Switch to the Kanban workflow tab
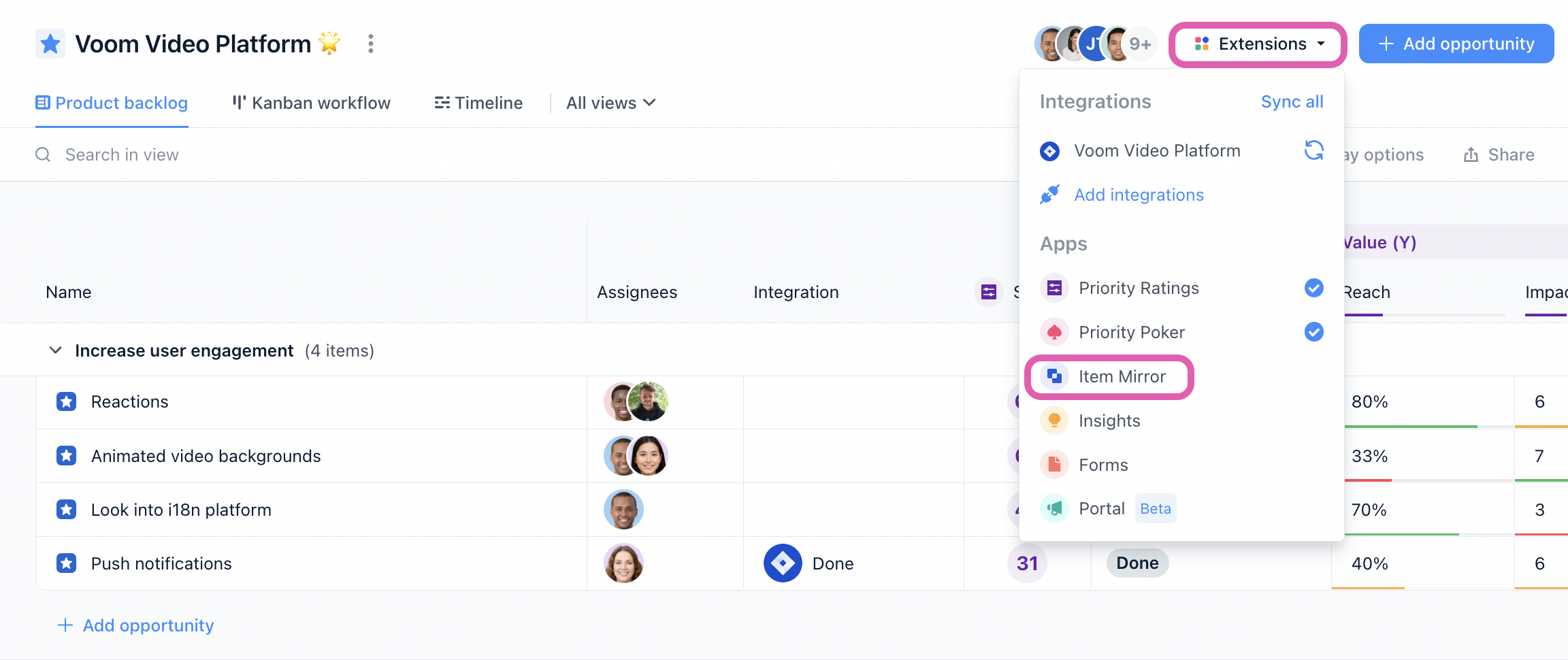 [311, 103]
